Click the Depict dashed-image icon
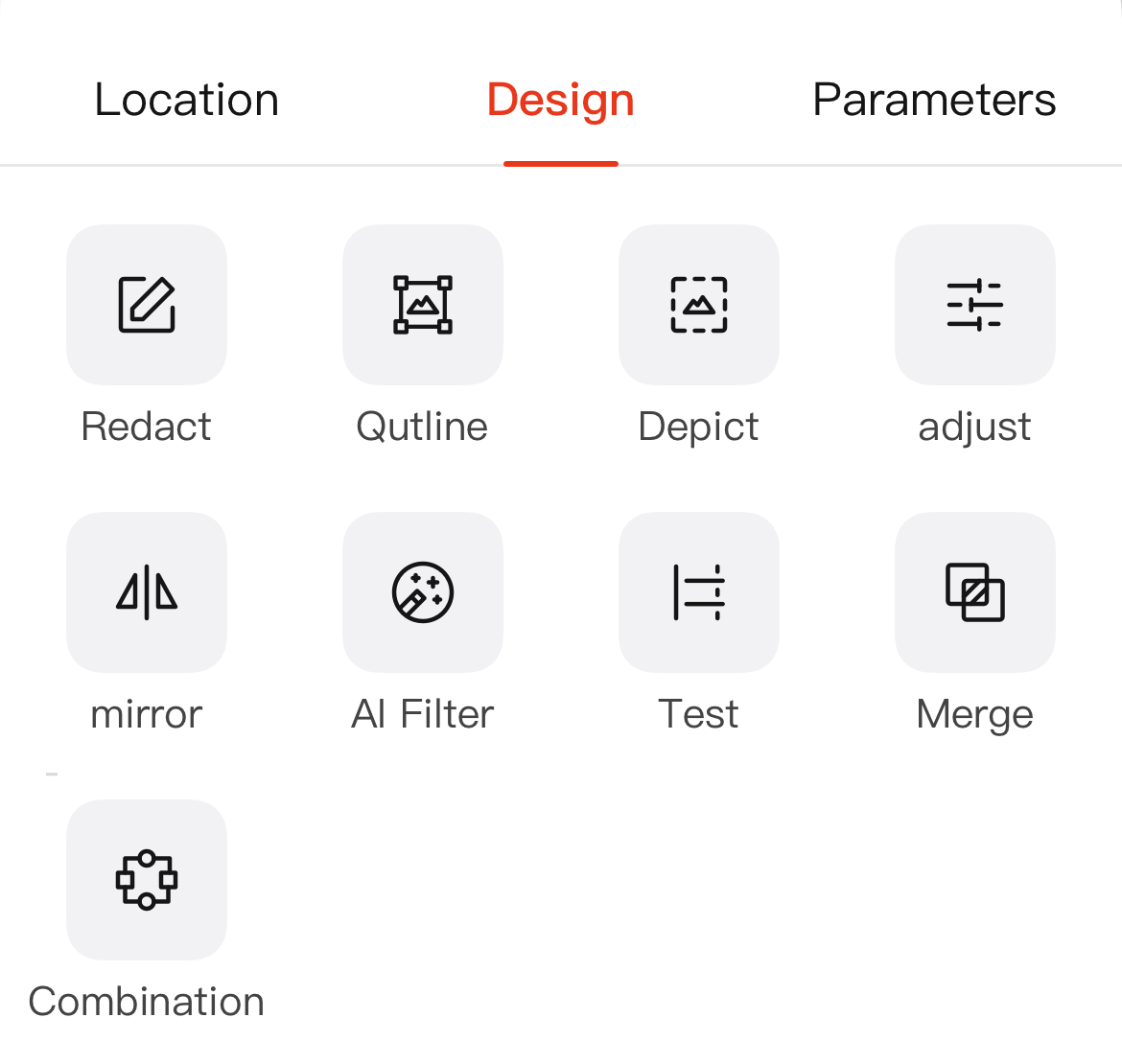This screenshot has height=1064, width=1122. pos(699,305)
